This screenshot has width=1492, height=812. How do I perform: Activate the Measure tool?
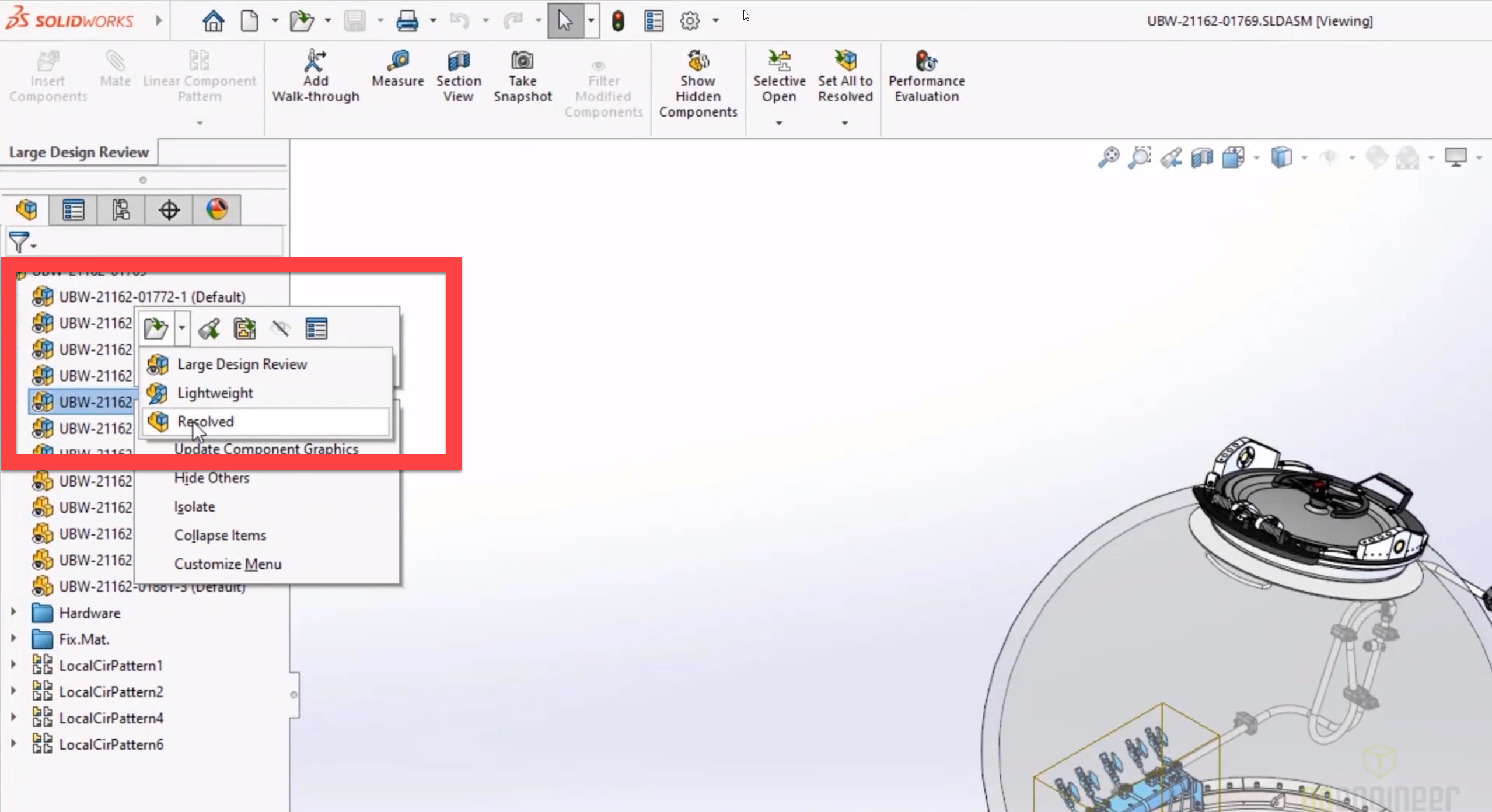pos(398,69)
